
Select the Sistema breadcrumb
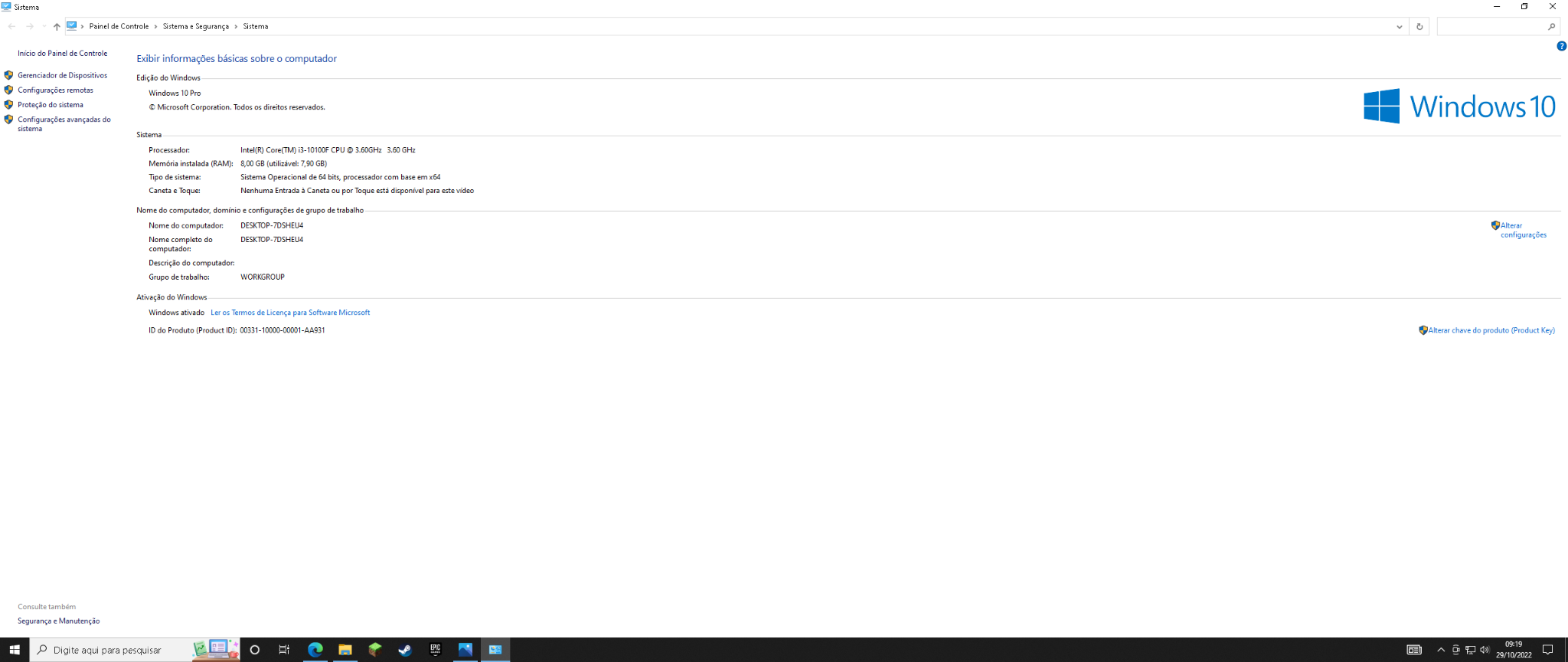click(256, 26)
